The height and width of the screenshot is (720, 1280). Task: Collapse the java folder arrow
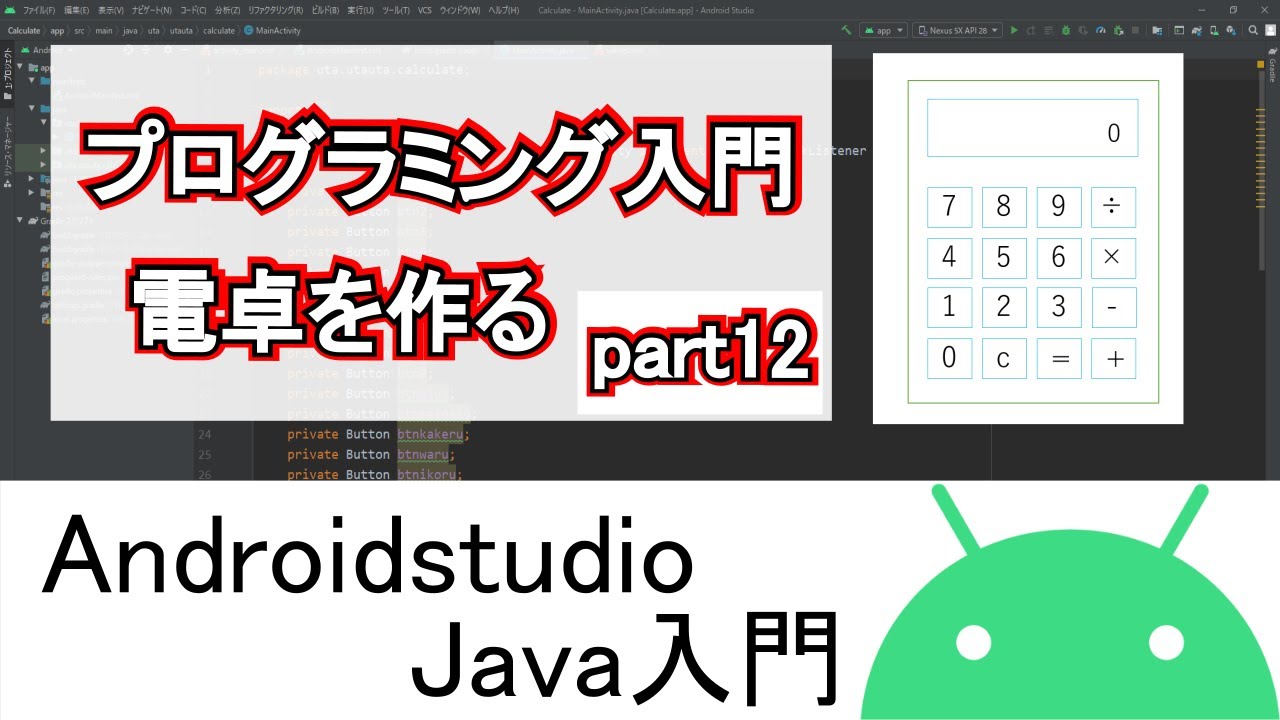click(31, 108)
